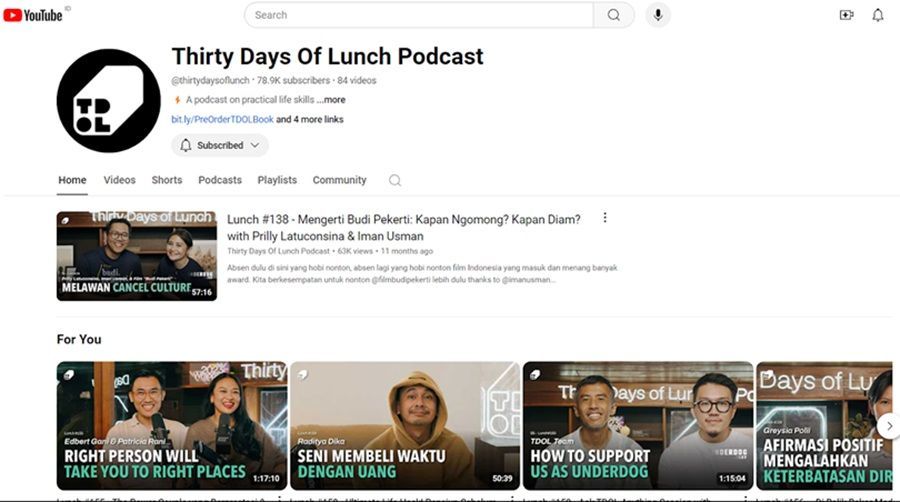The height and width of the screenshot is (502, 900).
Task: Click inside the Search input field
Action: click(419, 15)
